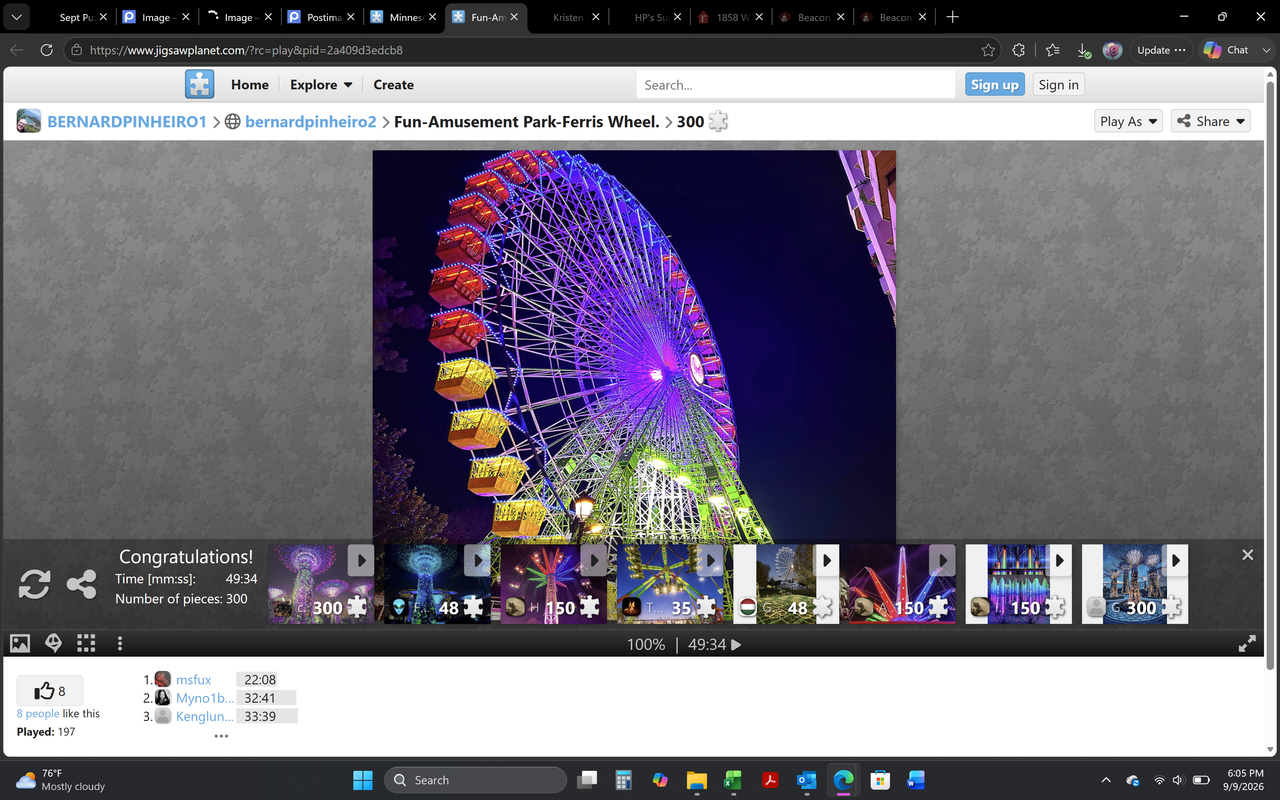Open the BERNARDPINHEIRO1 profile link
This screenshot has width=1280, height=800.
[x=127, y=121]
